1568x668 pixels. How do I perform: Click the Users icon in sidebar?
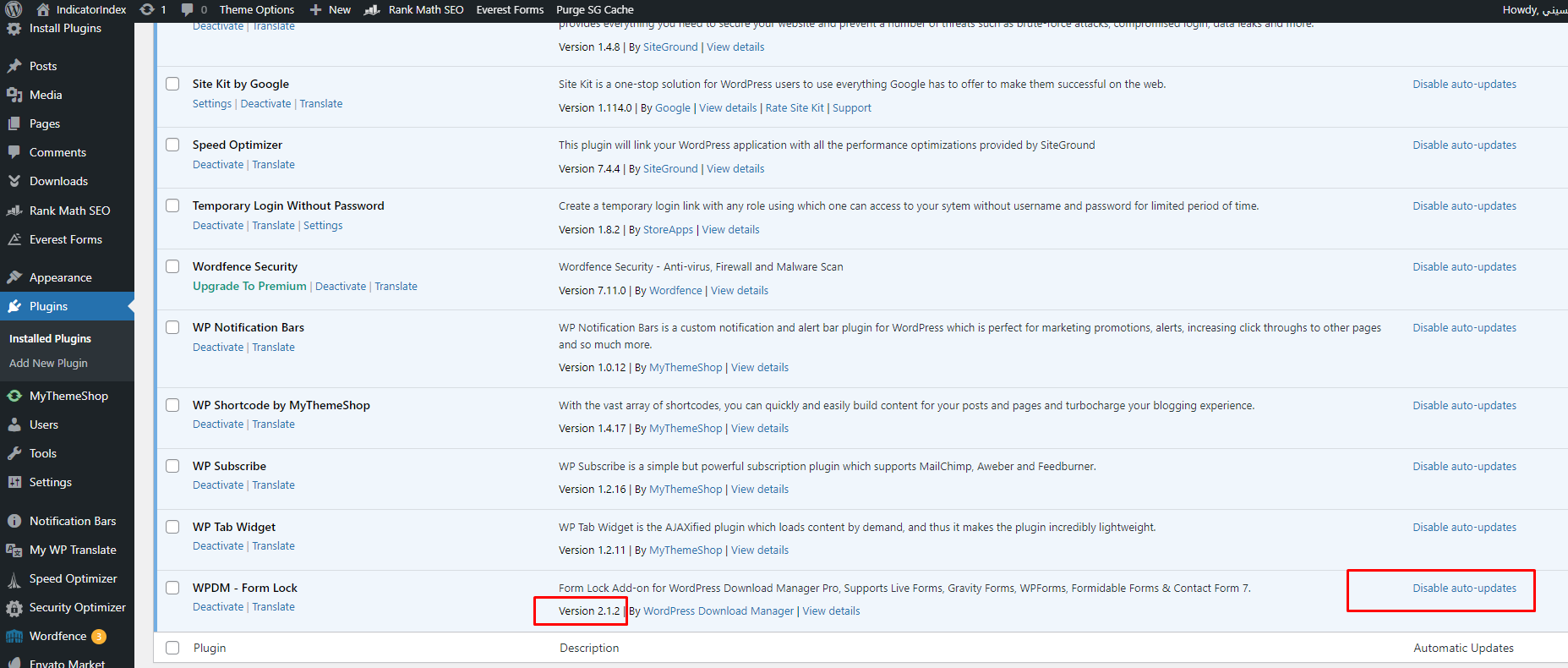point(14,424)
